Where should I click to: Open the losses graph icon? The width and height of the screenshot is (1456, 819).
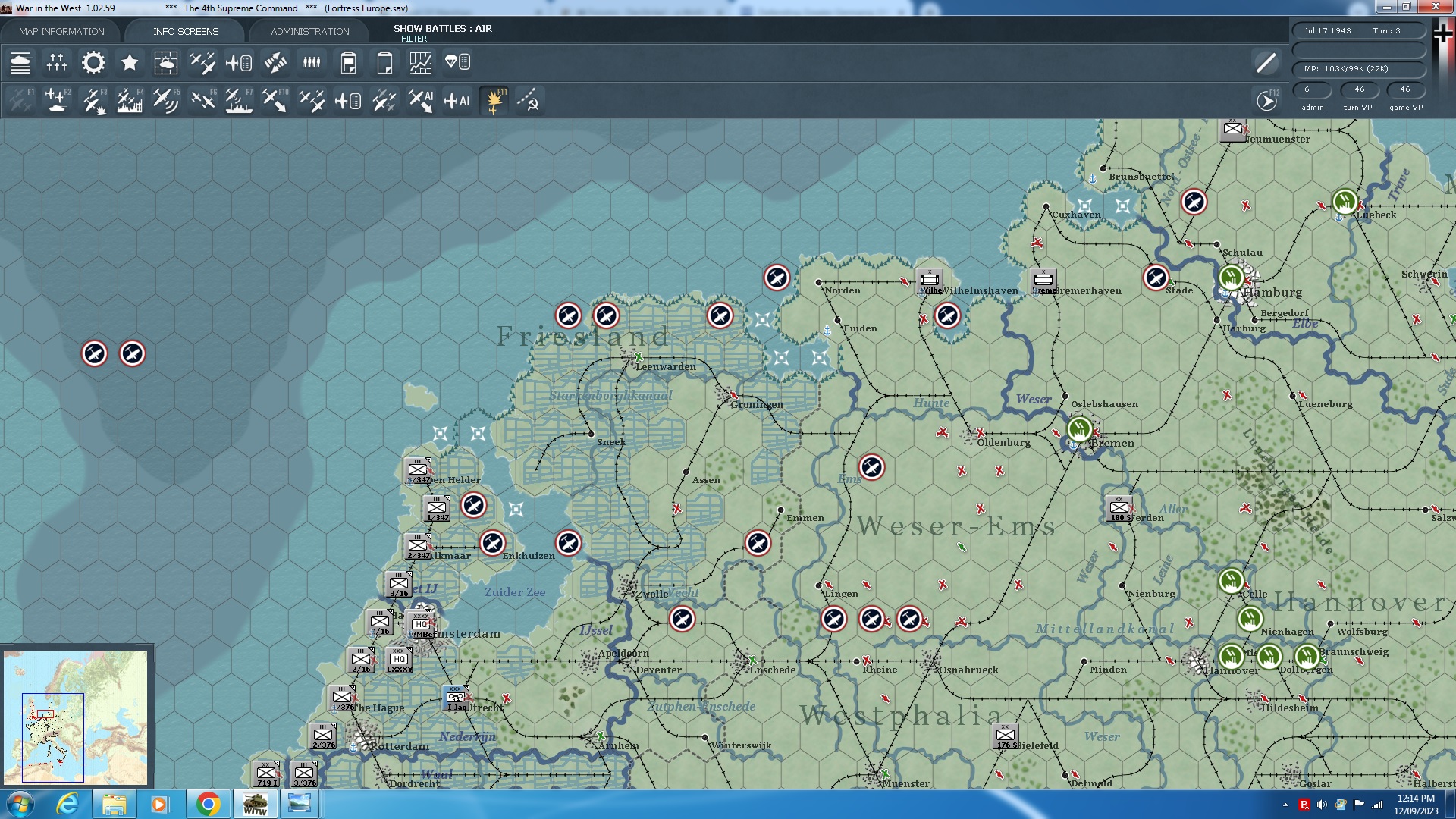421,63
